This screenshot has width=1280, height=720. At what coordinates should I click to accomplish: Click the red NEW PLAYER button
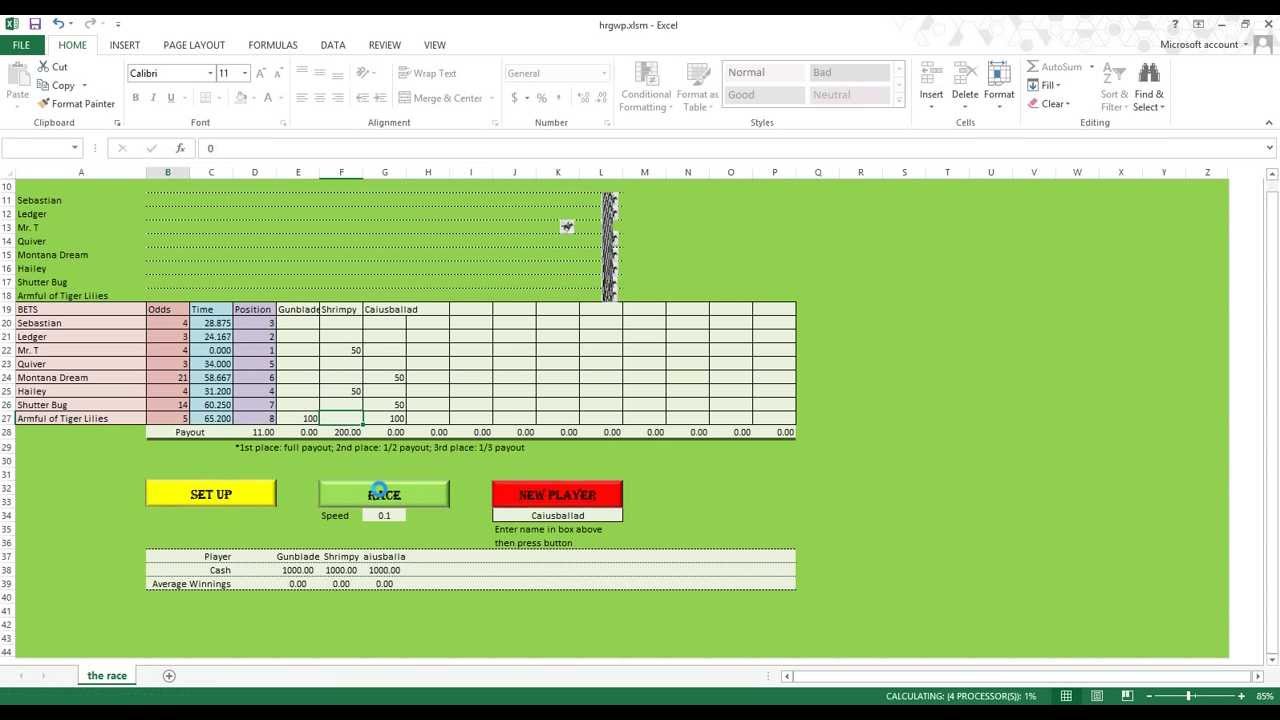(x=557, y=494)
